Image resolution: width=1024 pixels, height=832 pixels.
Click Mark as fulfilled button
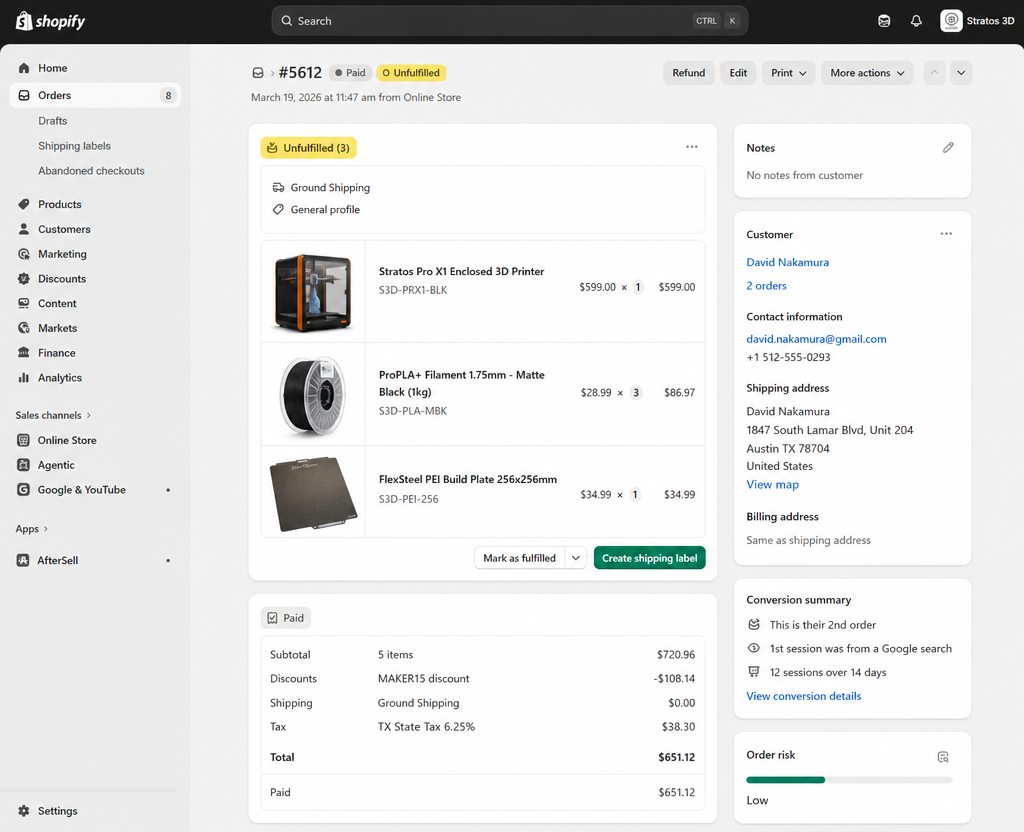coord(519,558)
